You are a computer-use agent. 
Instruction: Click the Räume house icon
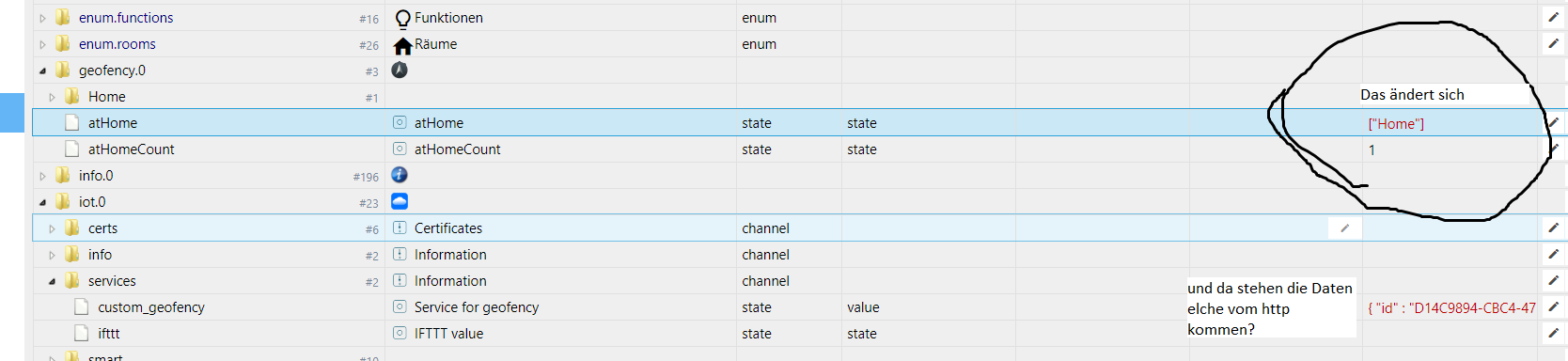403,45
